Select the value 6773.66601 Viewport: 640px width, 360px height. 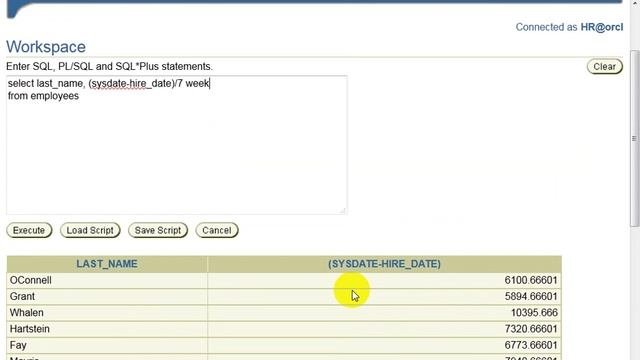pos(531,345)
